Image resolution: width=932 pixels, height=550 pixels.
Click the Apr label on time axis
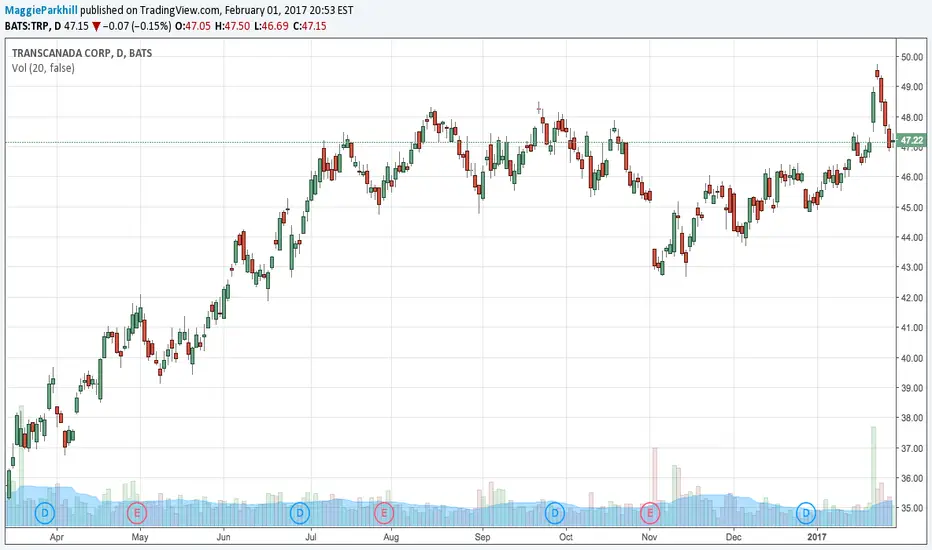coord(56,538)
